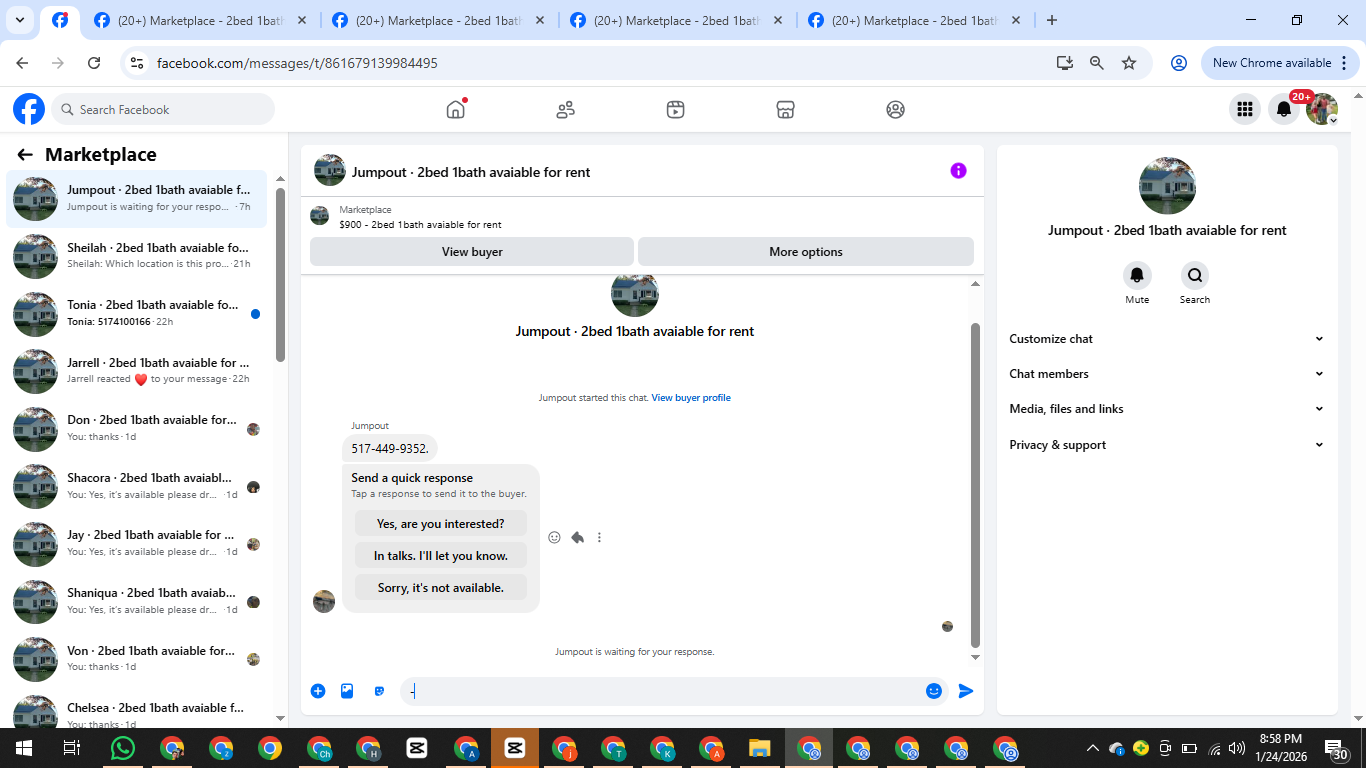Open Chrome zoom magnifier icon in address bar

pyautogui.click(x=1097, y=63)
